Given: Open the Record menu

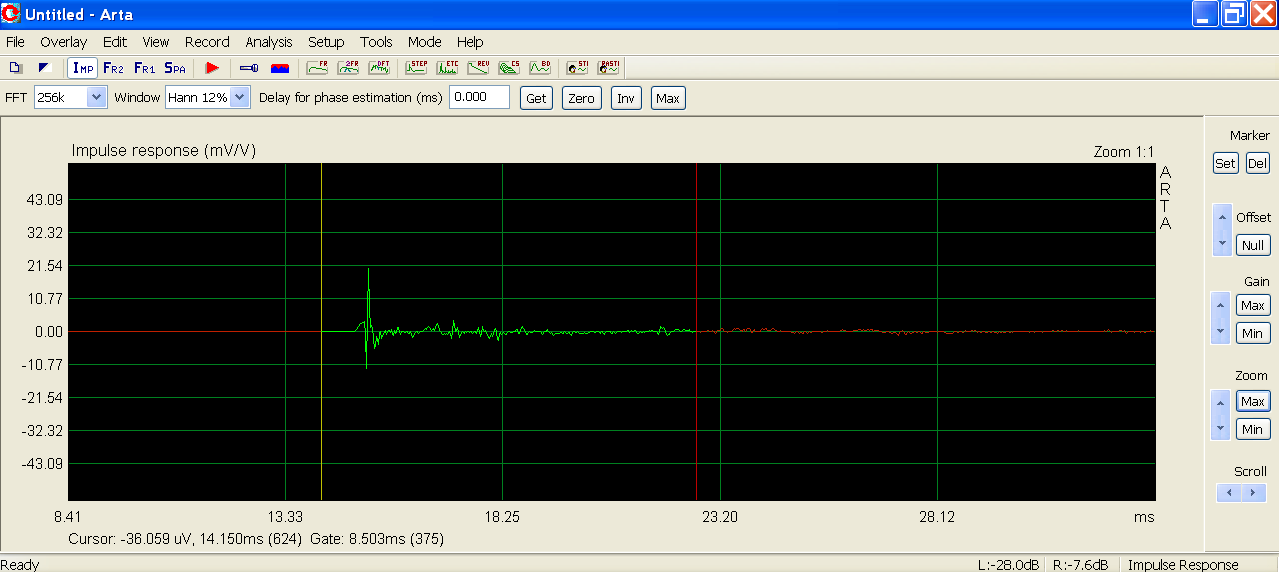Looking at the screenshot, I should pyautogui.click(x=207, y=42).
